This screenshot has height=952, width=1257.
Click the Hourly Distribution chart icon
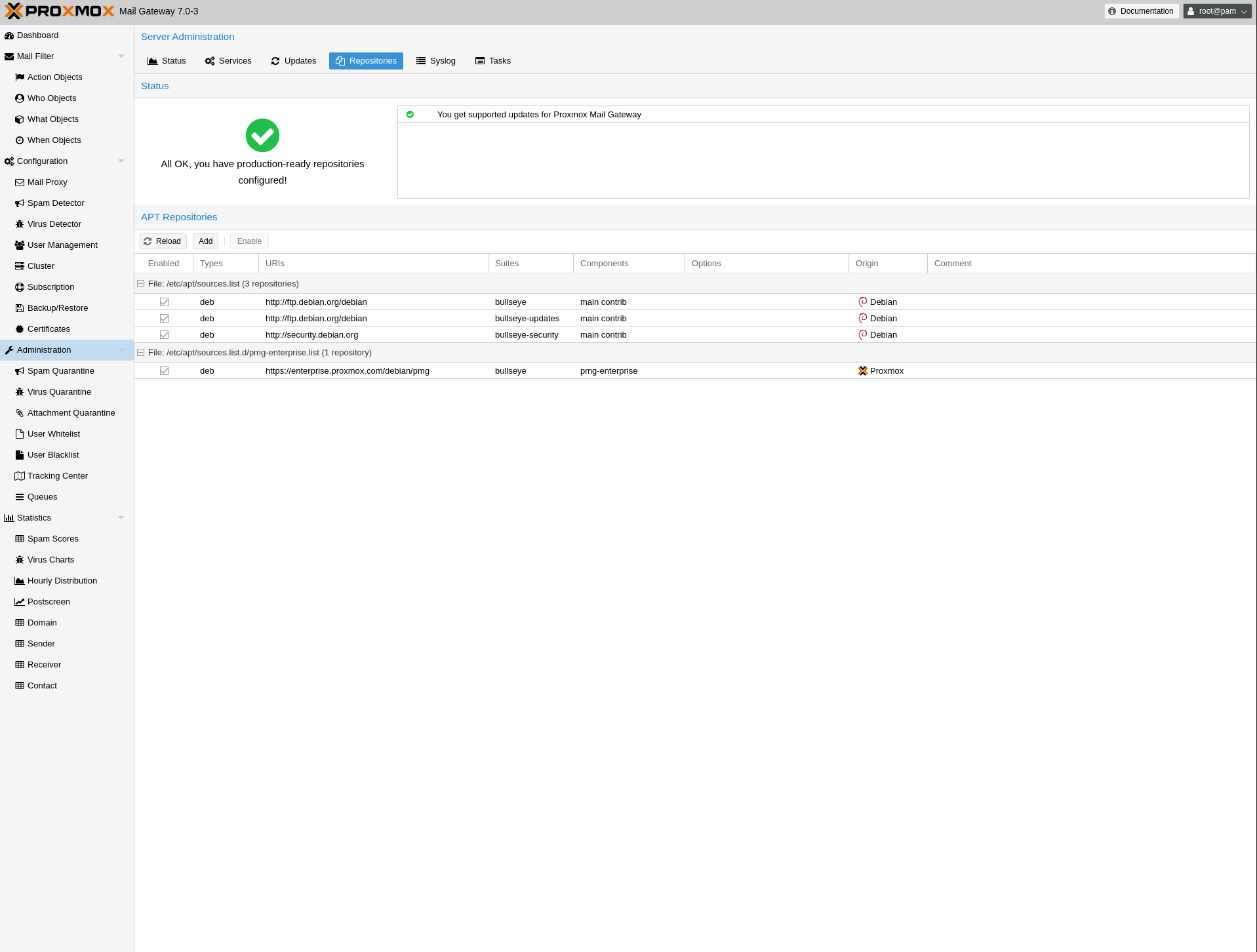coord(20,581)
